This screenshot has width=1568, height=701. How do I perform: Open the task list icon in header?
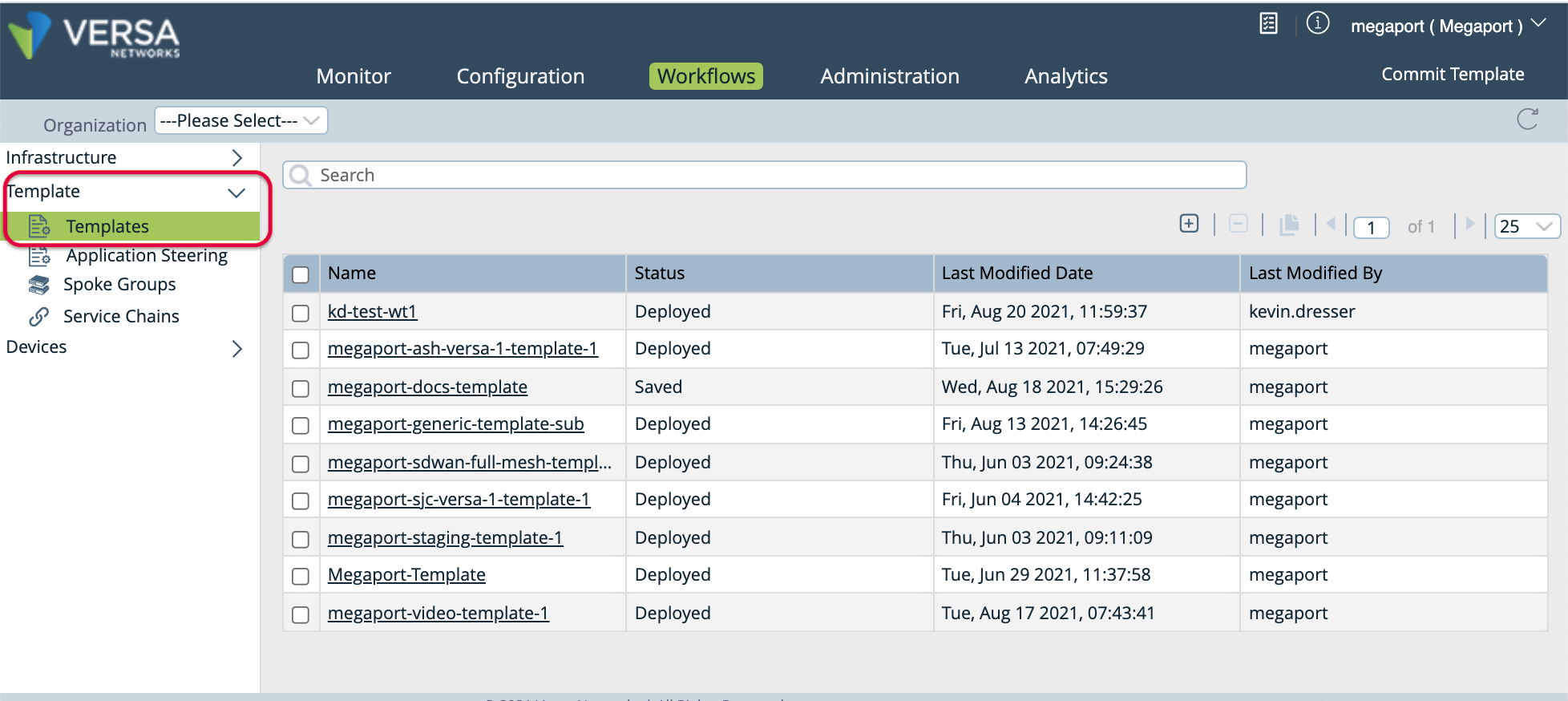click(x=1268, y=24)
